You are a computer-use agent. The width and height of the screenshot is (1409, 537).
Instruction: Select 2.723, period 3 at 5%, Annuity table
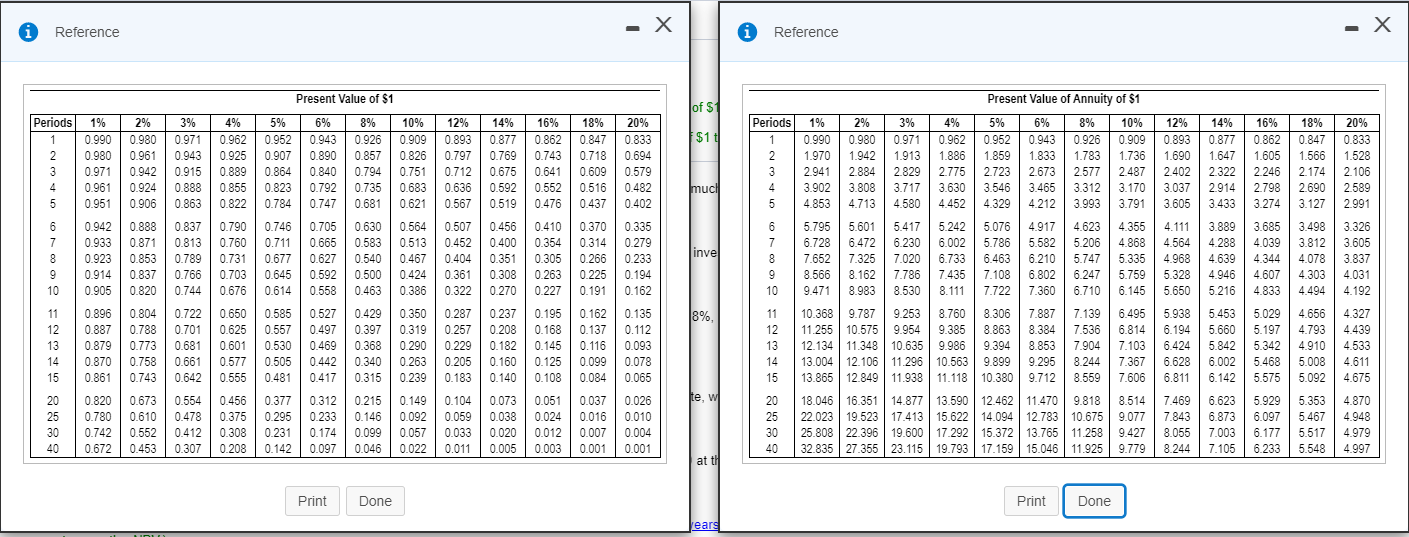(x=997, y=173)
